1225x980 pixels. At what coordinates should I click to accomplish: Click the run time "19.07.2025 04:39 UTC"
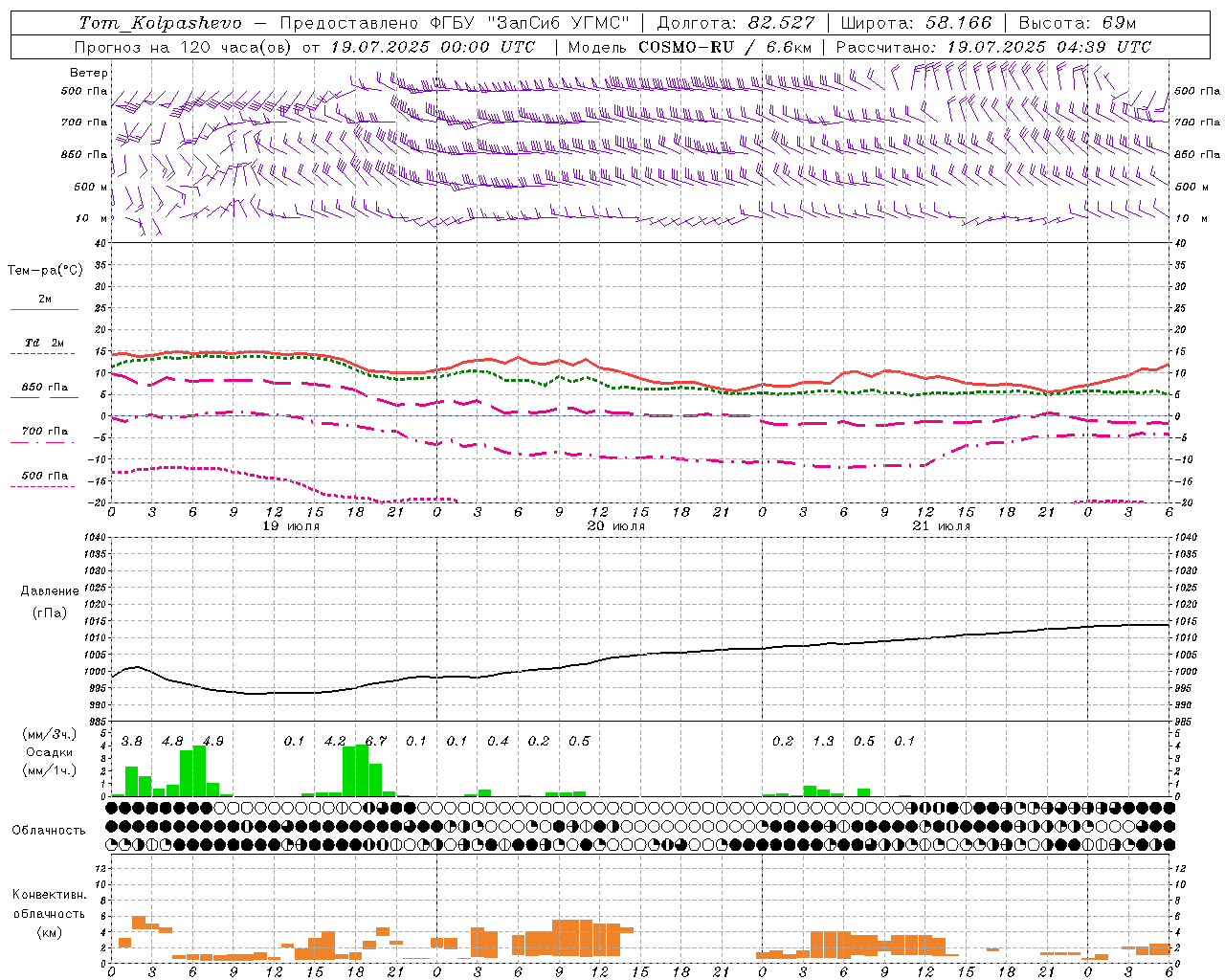tap(1049, 47)
